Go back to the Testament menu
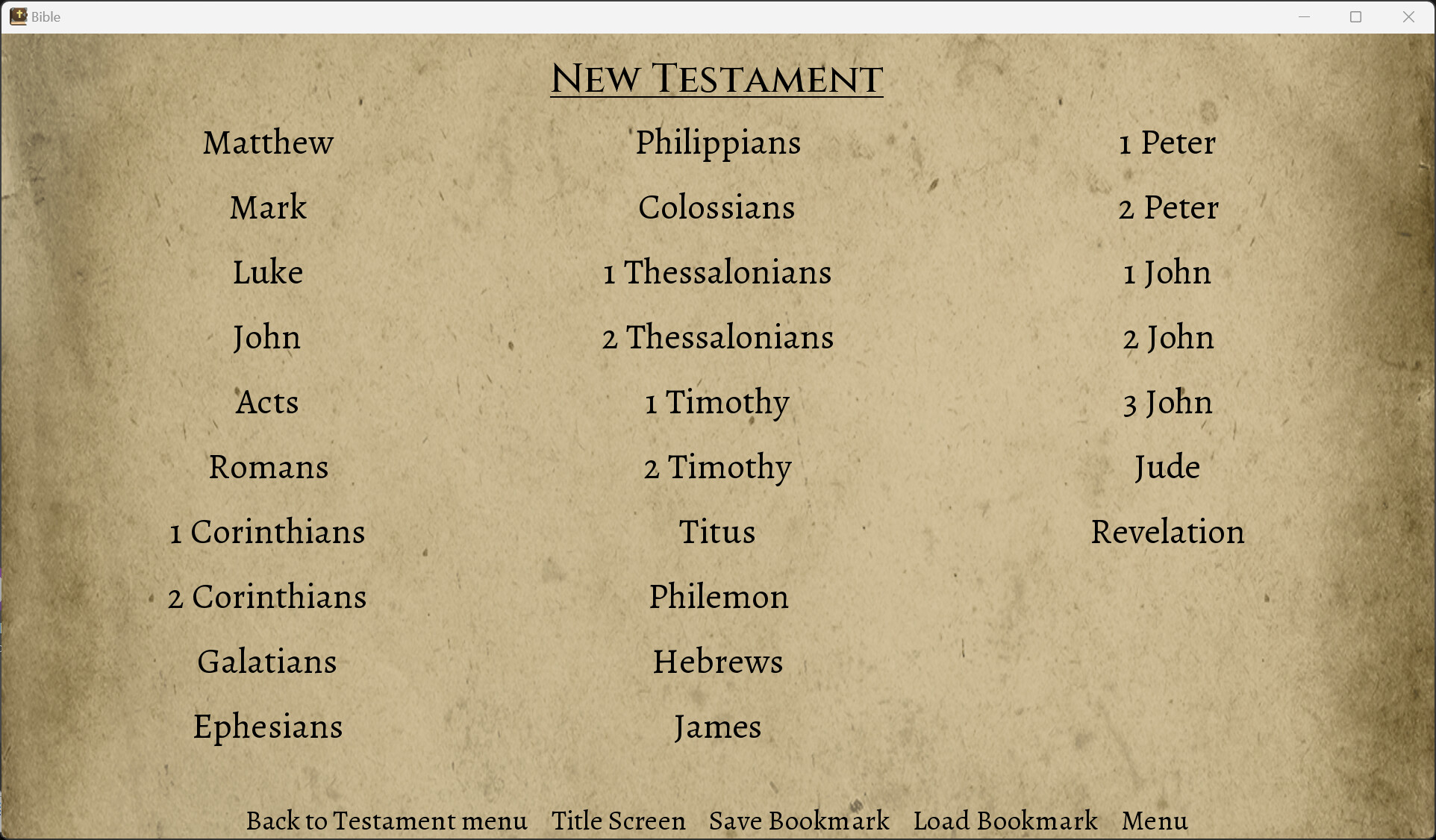 click(387, 821)
